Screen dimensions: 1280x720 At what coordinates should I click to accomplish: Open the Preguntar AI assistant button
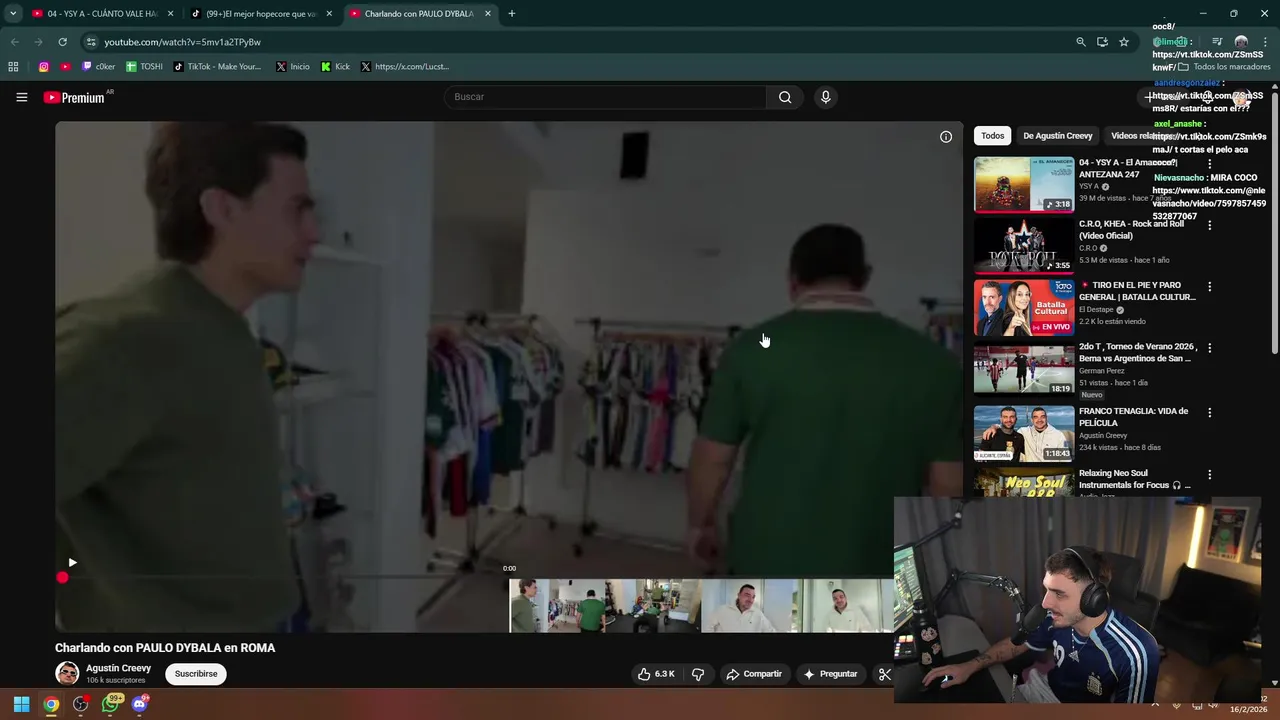point(830,674)
